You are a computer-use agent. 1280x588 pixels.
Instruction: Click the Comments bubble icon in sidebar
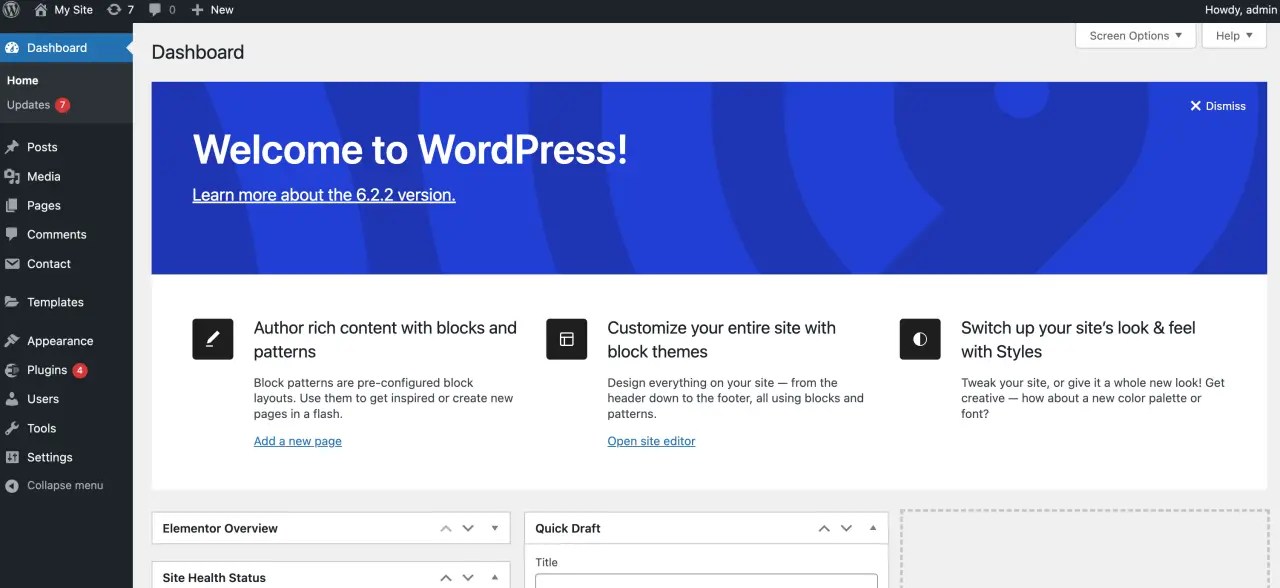(x=12, y=234)
